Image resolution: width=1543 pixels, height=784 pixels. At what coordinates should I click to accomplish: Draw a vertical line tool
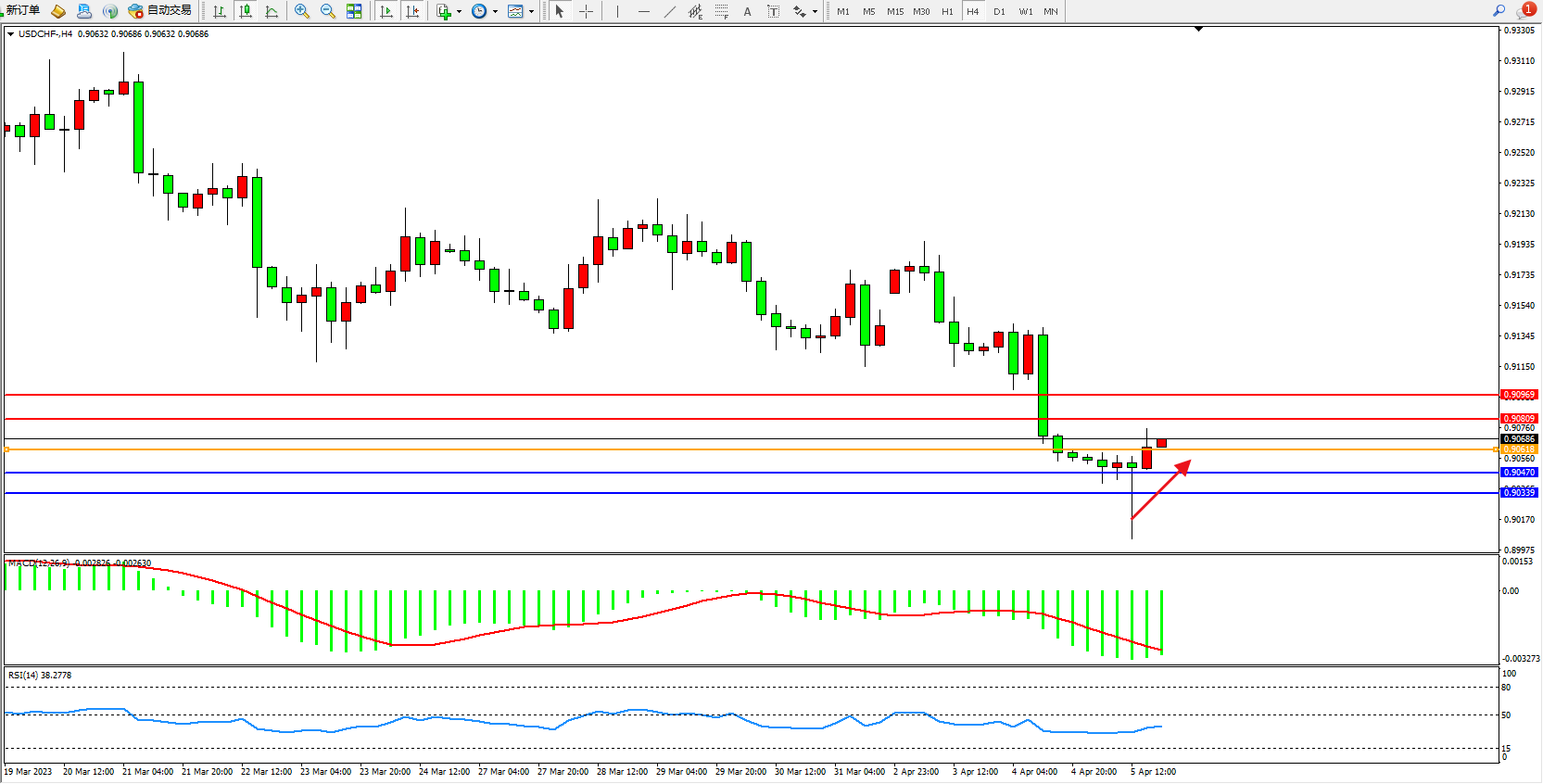coord(617,11)
